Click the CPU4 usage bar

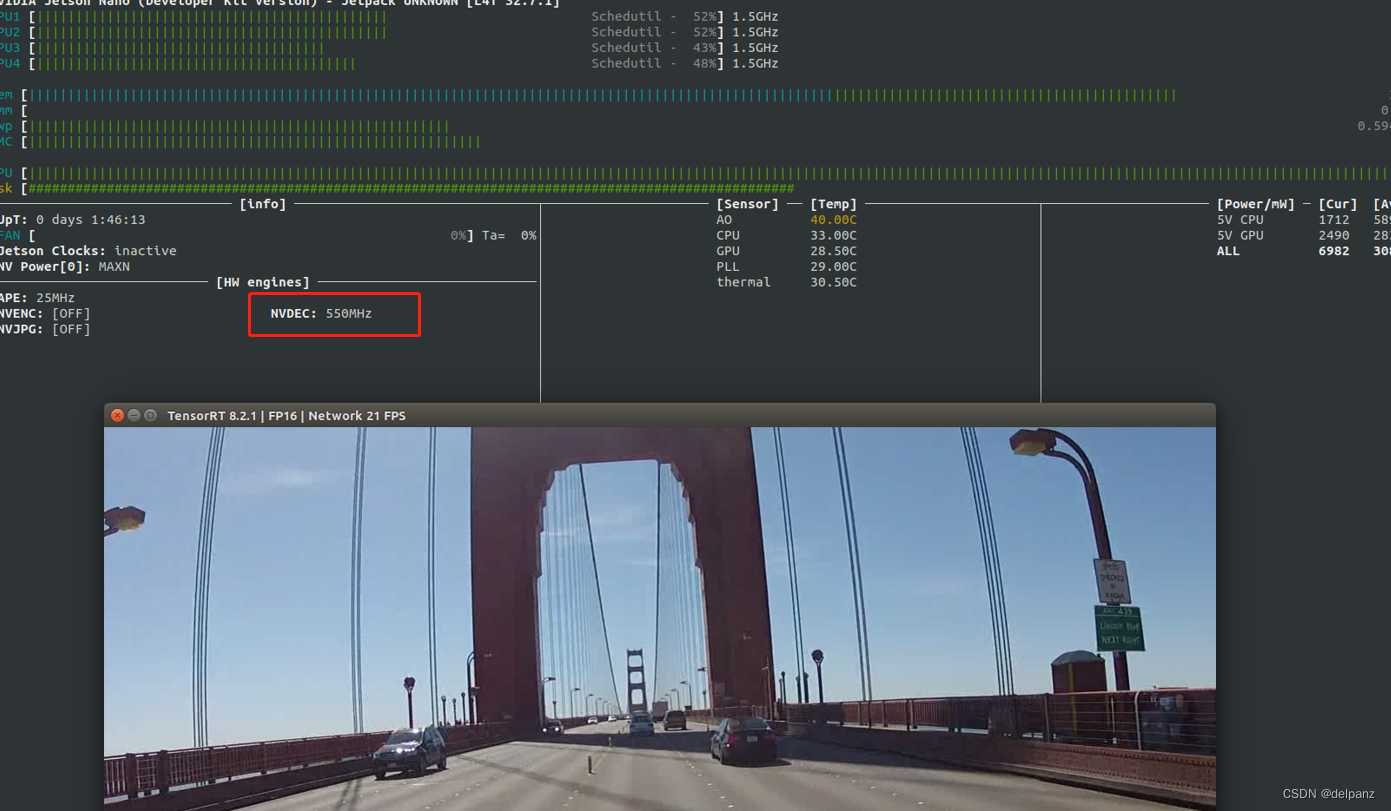point(196,64)
